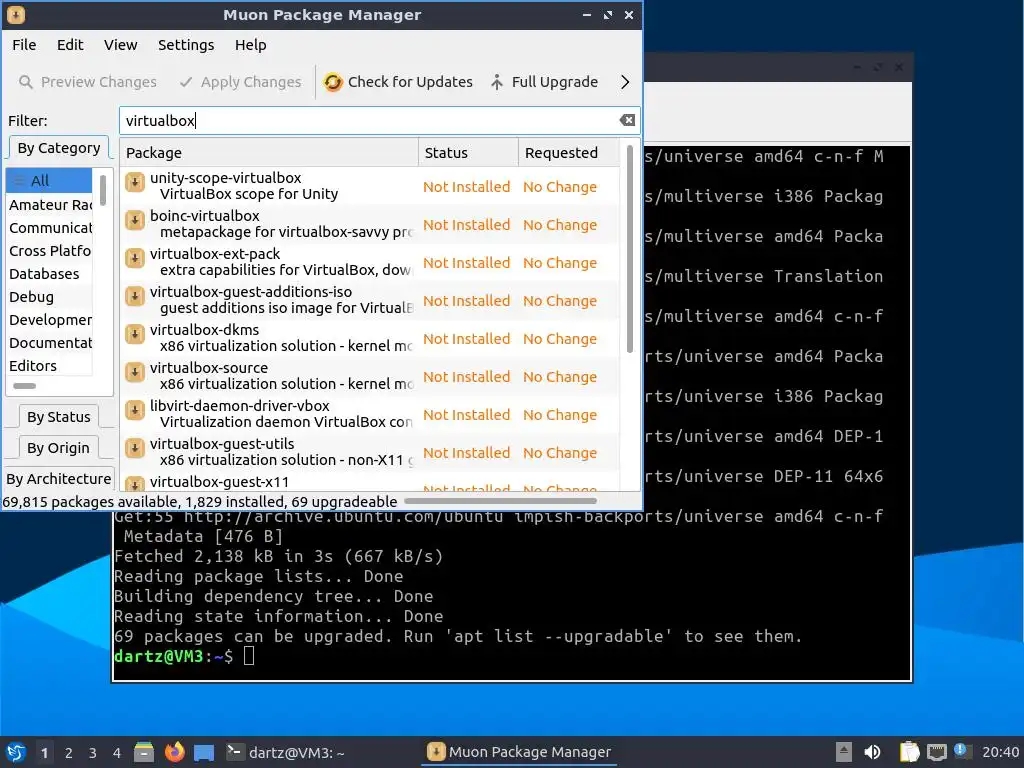Click the Muon icon in the window title bar
The height and width of the screenshot is (768, 1024).
(16, 14)
